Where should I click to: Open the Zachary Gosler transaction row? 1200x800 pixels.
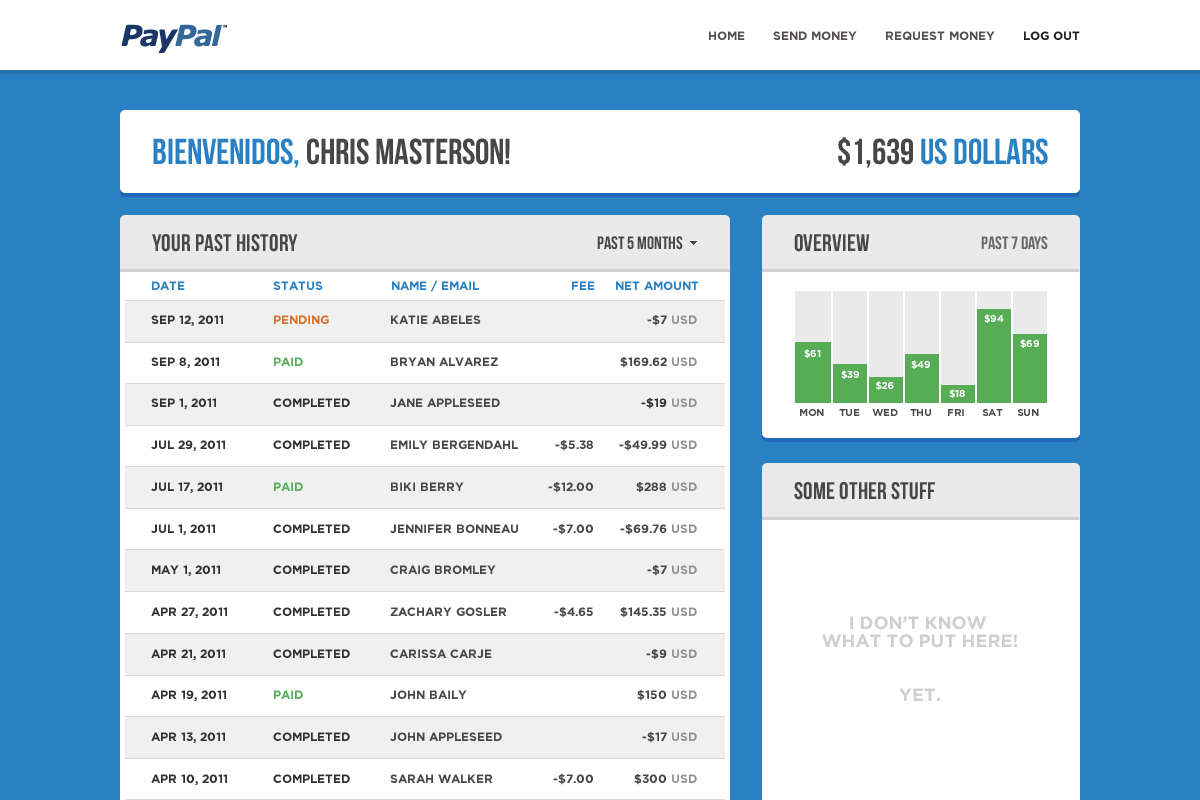click(x=425, y=613)
